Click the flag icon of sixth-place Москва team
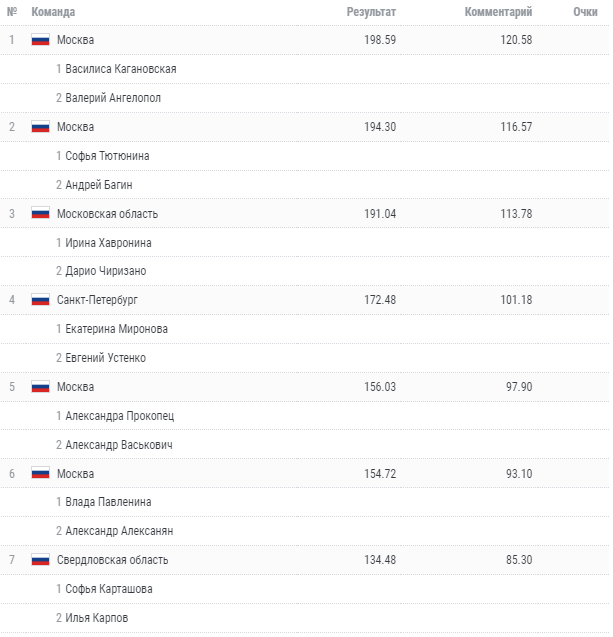The height and width of the screenshot is (637, 613). 40,473
